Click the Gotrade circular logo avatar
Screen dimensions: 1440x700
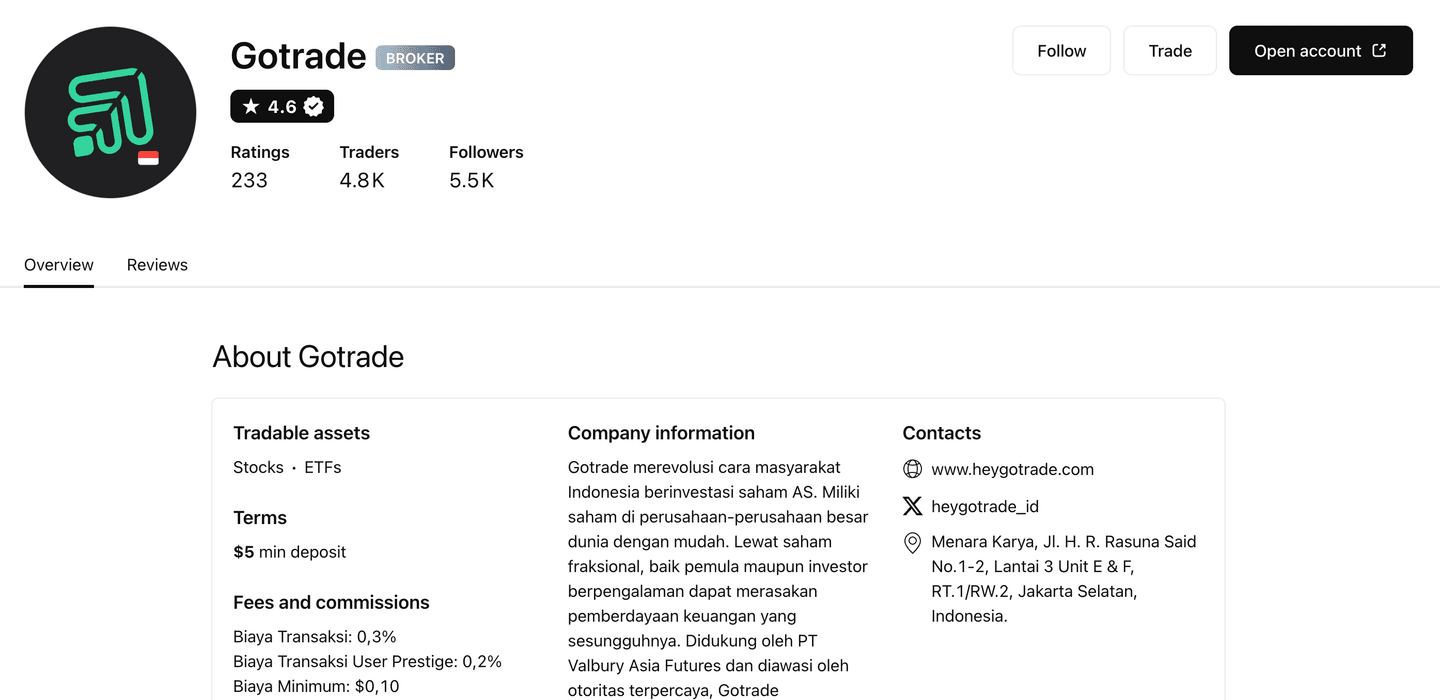110,112
